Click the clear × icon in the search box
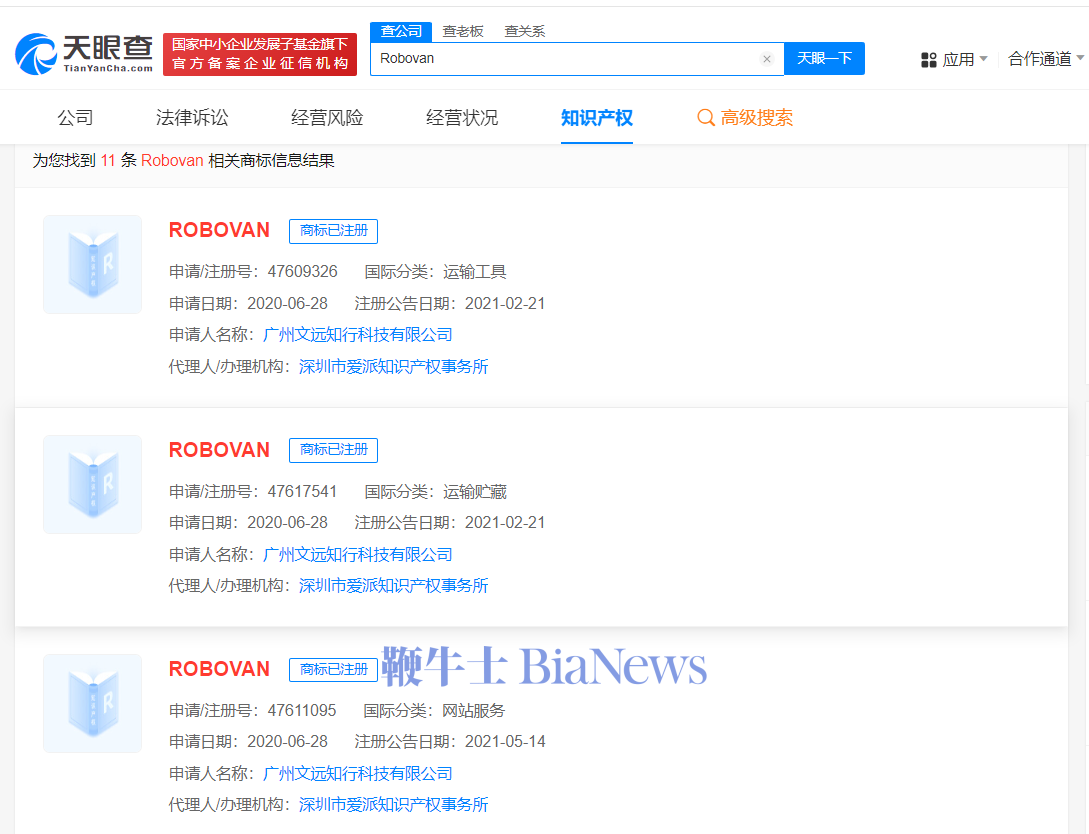The image size is (1089, 834). coord(766,58)
